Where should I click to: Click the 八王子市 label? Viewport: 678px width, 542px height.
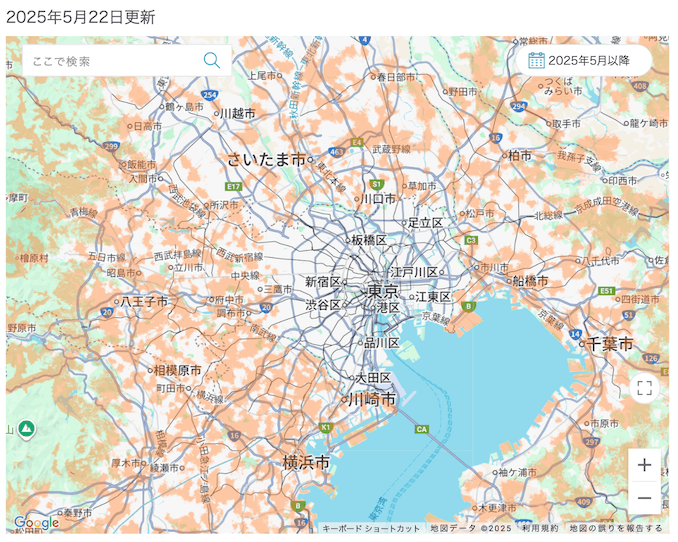144,301
